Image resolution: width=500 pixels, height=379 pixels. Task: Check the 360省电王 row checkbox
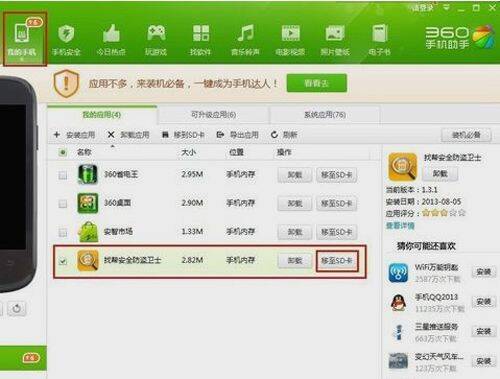click(x=62, y=175)
